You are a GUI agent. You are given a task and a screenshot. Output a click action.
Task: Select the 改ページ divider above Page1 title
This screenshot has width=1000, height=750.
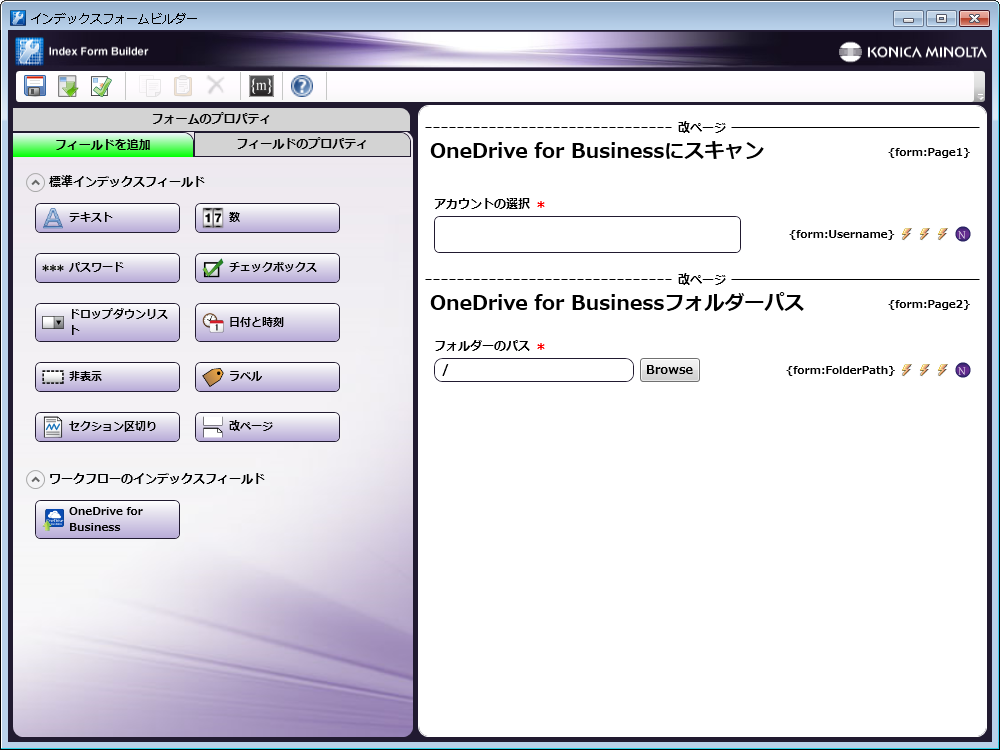click(x=702, y=128)
